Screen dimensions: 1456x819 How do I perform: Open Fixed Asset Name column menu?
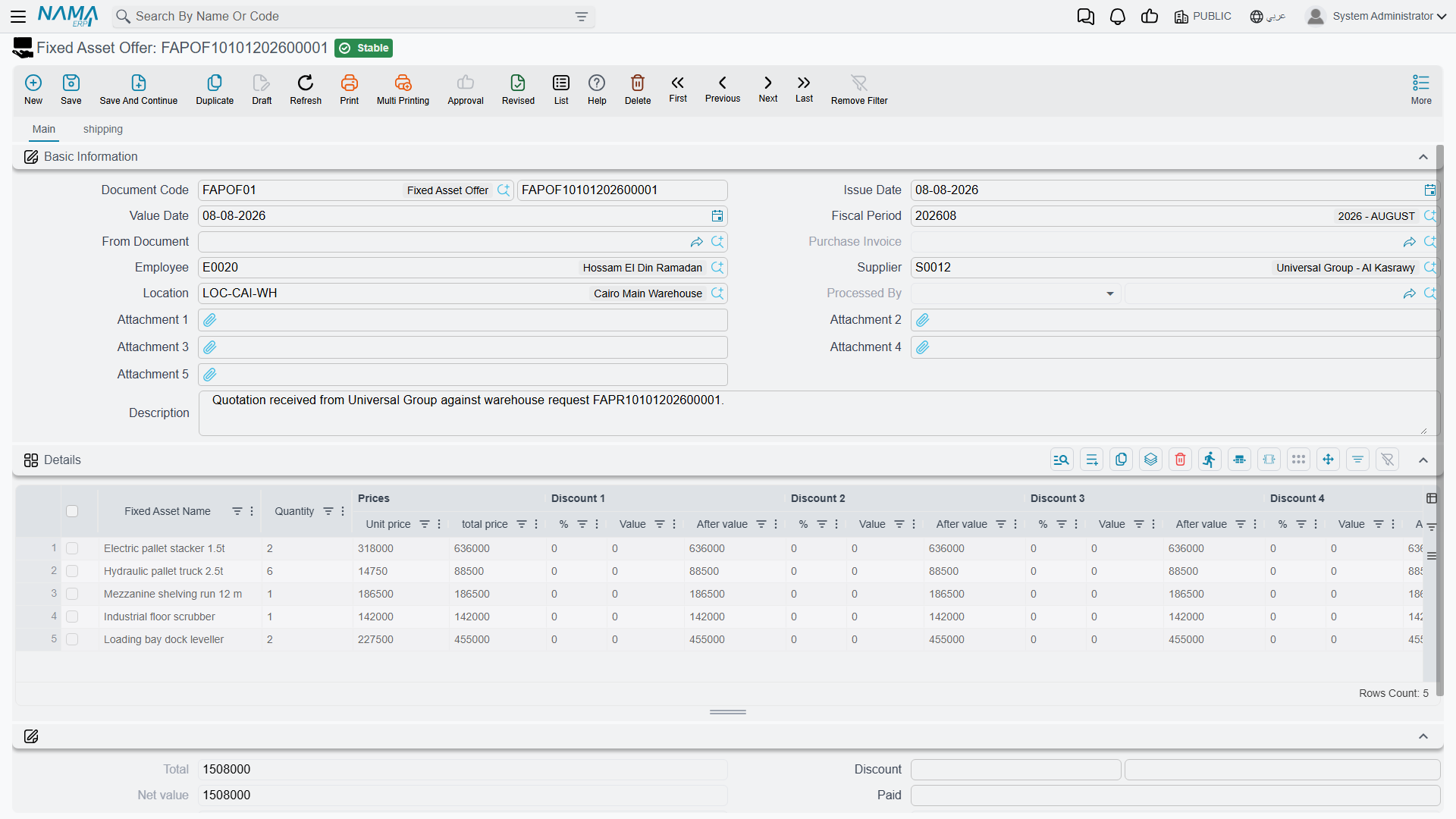click(x=252, y=511)
